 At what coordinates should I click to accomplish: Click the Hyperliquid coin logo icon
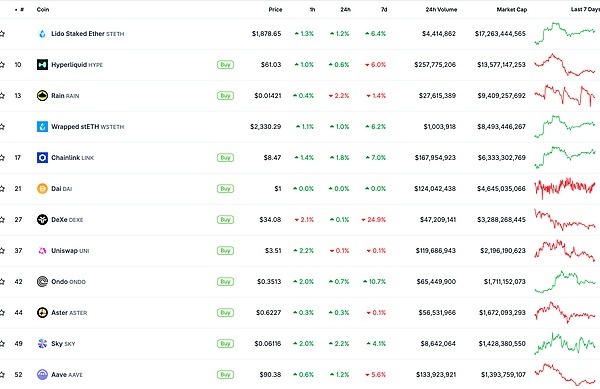click(x=42, y=65)
